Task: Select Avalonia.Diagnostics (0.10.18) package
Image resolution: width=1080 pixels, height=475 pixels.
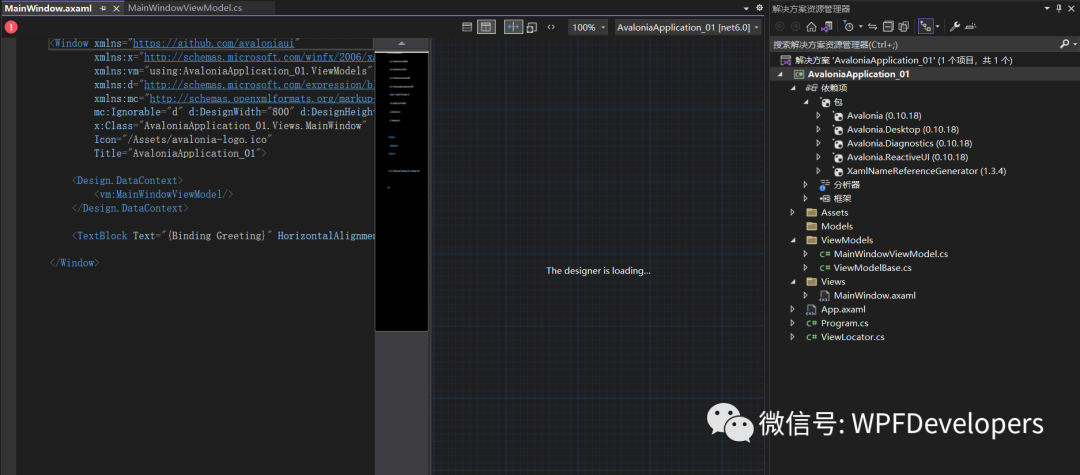Action: (x=909, y=143)
